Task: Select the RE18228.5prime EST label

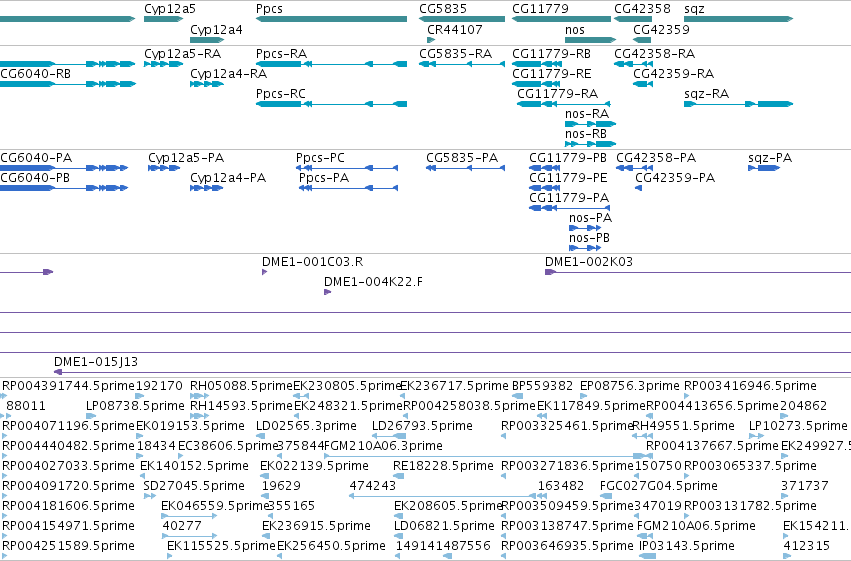Action: pos(443,466)
